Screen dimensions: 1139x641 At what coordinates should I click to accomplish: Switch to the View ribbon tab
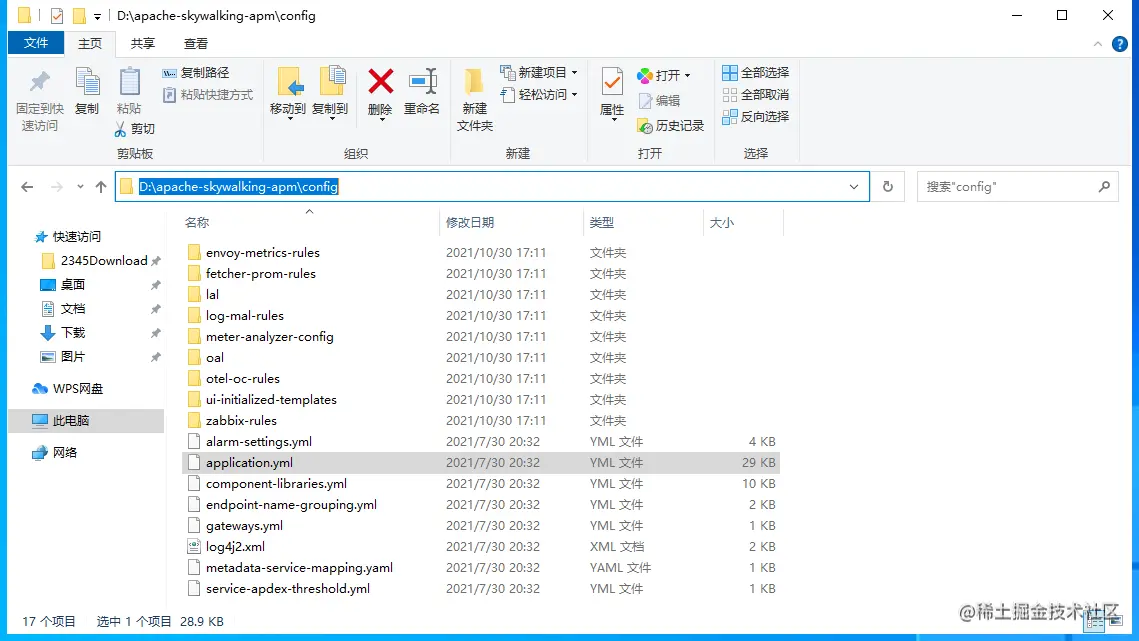pos(195,44)
